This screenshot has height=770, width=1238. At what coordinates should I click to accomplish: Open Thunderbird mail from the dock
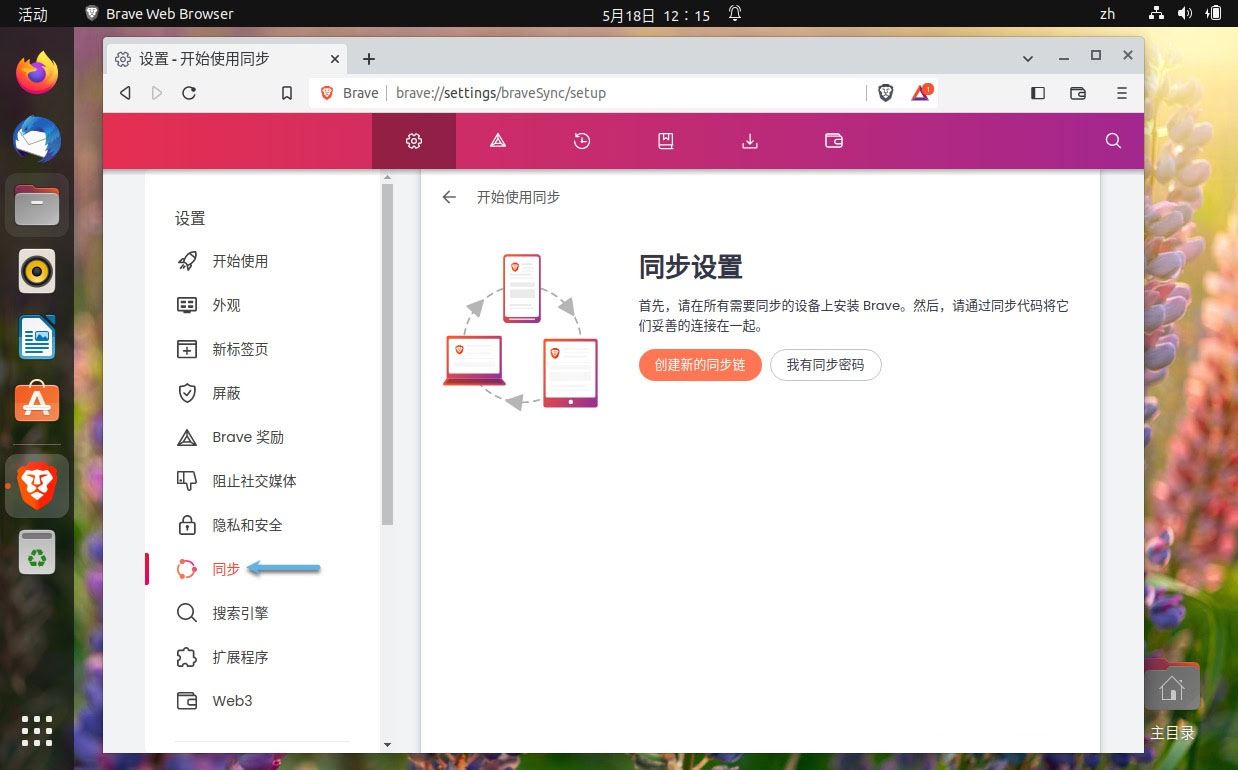pos(37,139)
